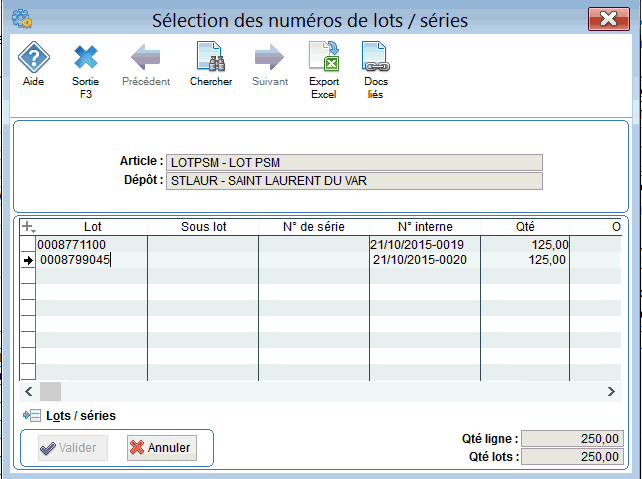Click the N° interne column header
642x479 pixels.
click(x=424, y=227)
